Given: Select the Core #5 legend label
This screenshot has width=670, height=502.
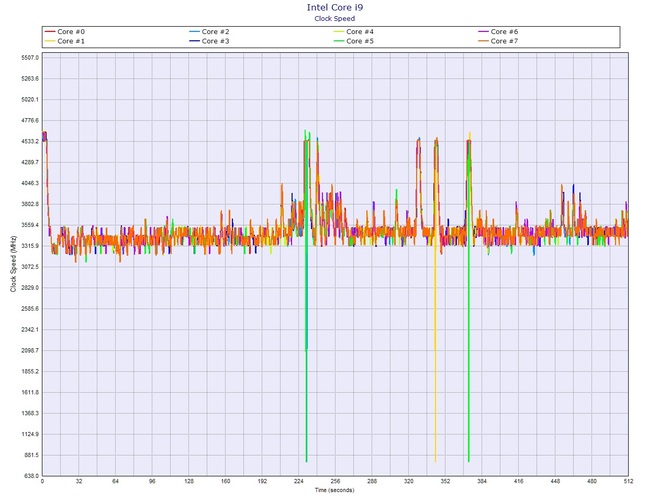Looking at the screenshot, I should click(x=357, y=41).
